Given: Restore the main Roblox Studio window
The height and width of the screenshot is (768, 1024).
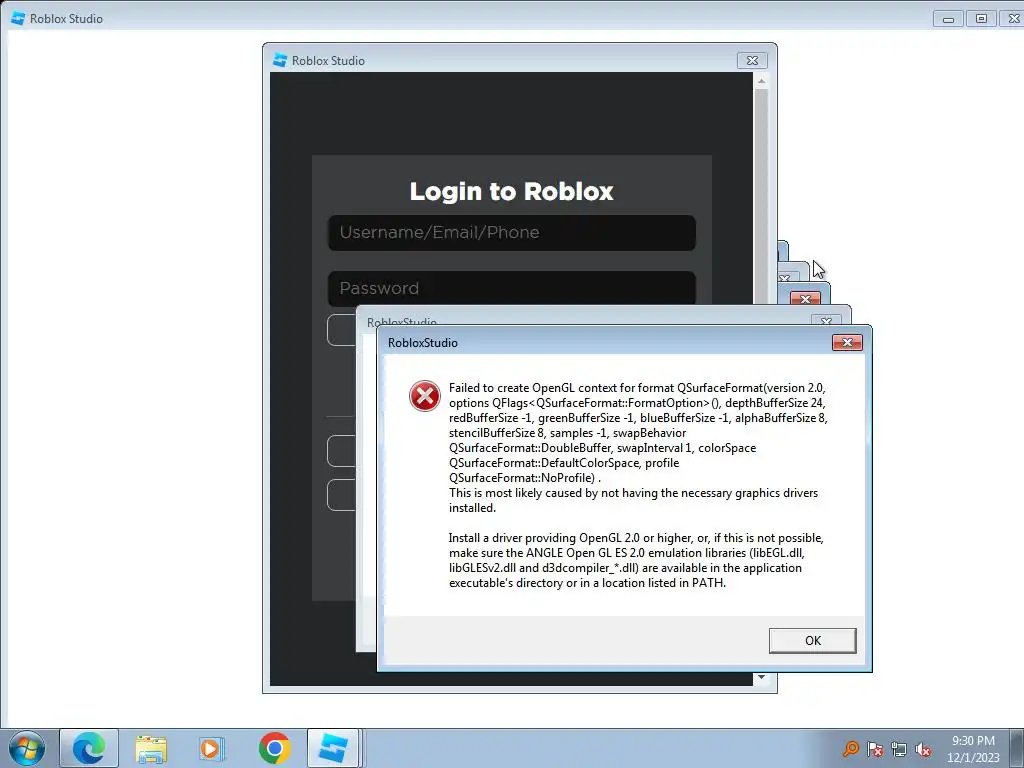Looking at the screenshot, I should [x=981, y=19].
